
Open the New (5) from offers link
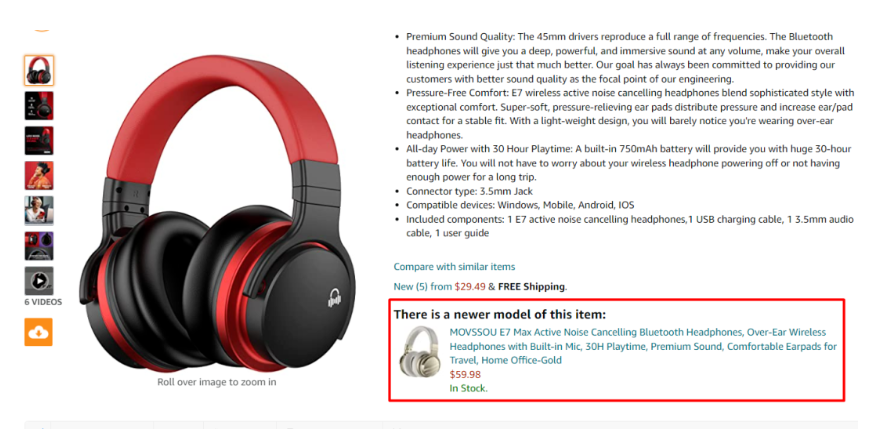(423, 286)
